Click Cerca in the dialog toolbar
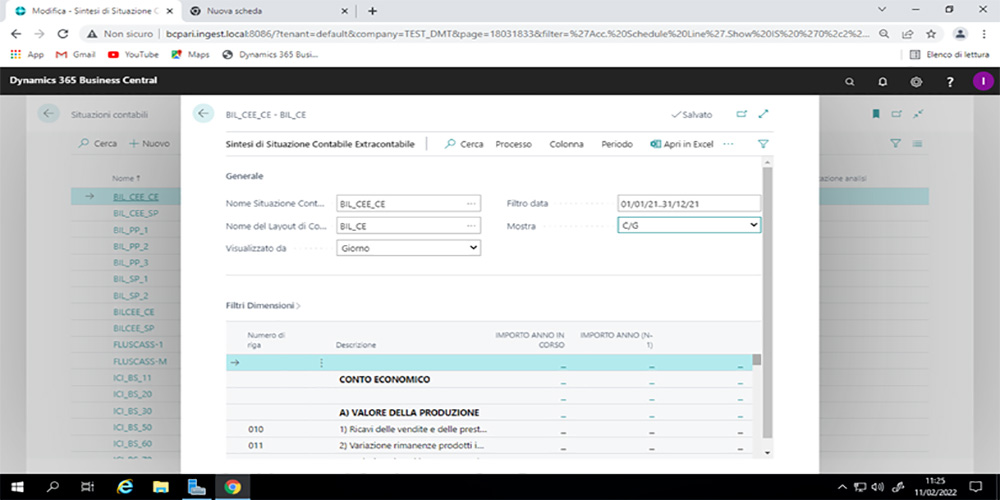The height and width of the screenshot is (500, 1000). coord(464,144)
